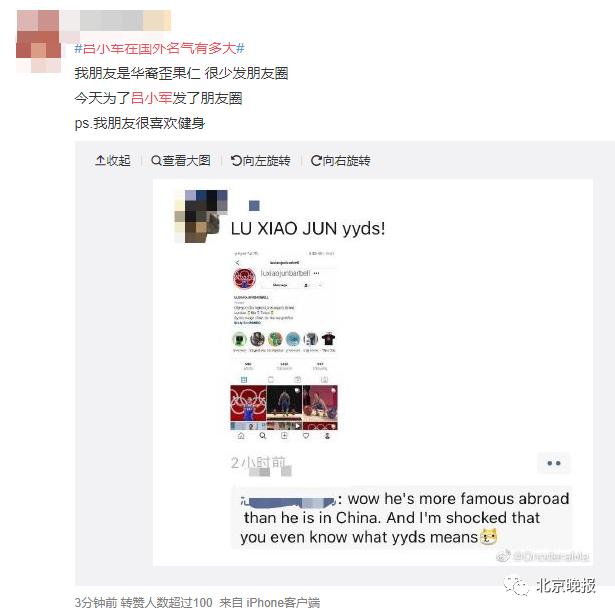The image size is (615, 613).
Task: Open 查看大图 to view large image
Action: [181, 160]
